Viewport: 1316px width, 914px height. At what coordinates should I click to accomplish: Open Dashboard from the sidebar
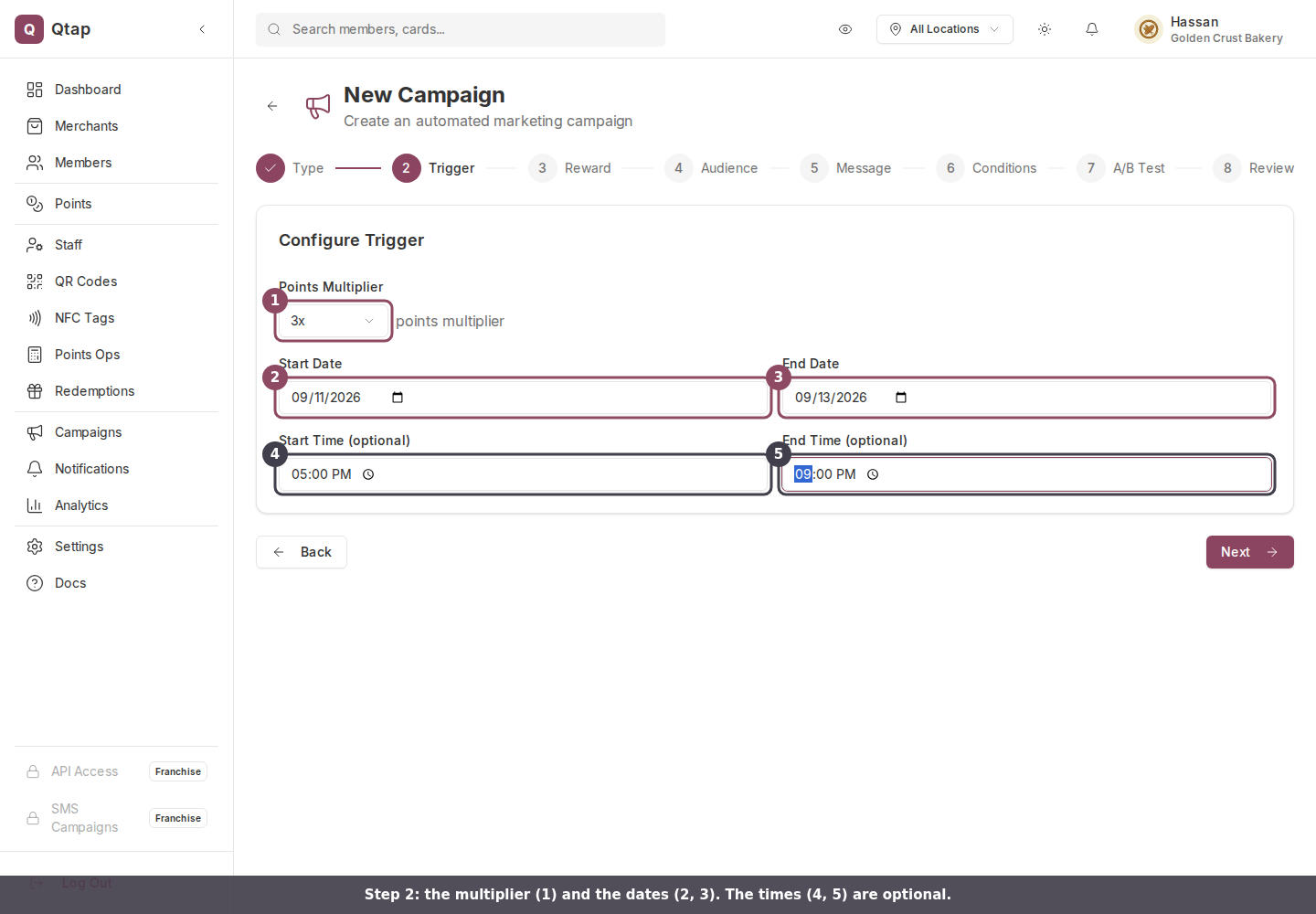[117, 90]
